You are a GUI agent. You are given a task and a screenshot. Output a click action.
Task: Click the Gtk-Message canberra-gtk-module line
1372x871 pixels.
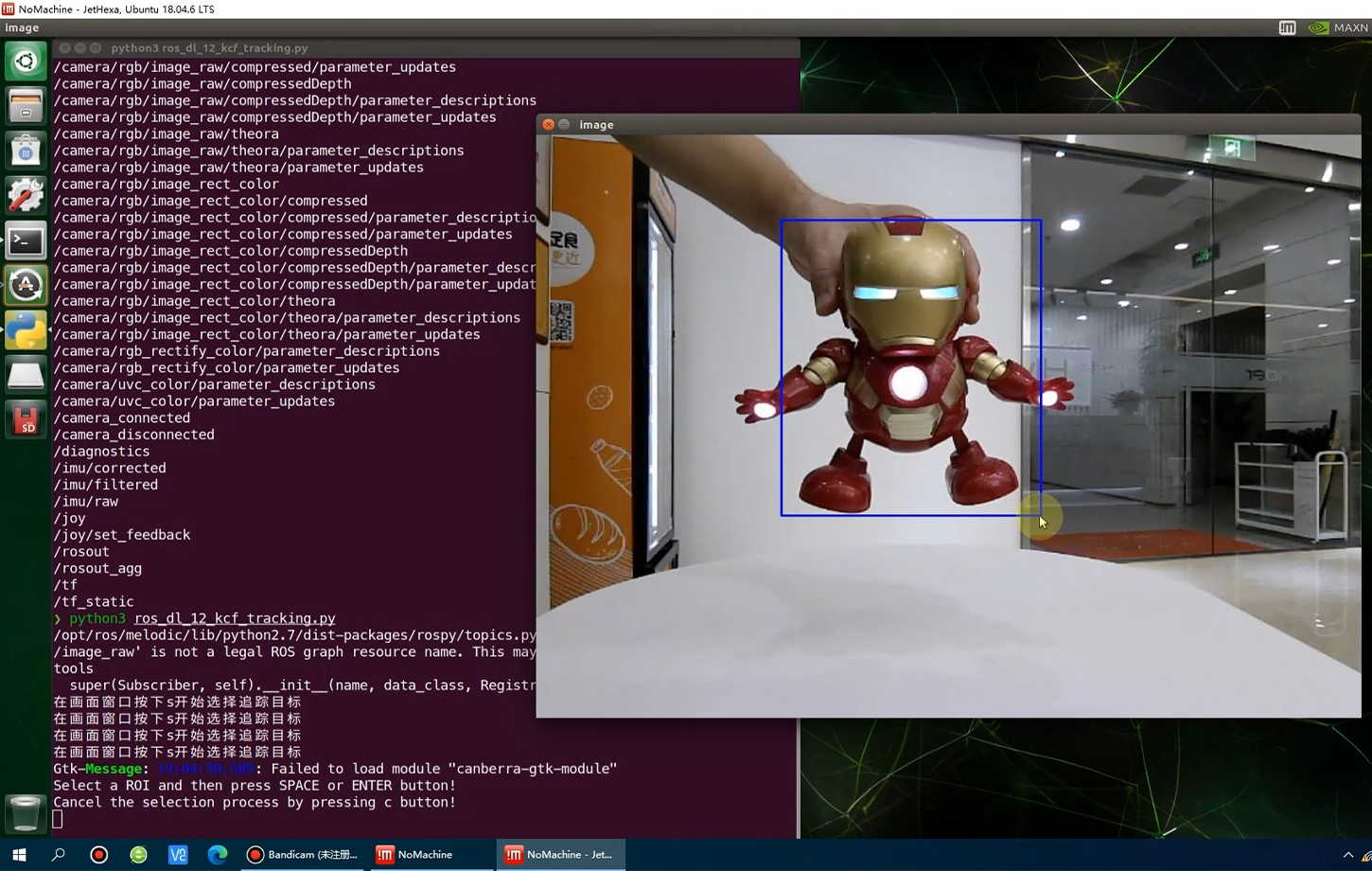(335, 769)
